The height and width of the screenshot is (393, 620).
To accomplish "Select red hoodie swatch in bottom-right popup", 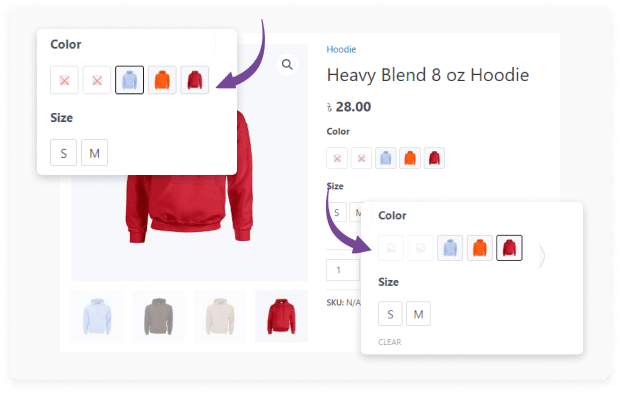I will tap(509, 248).
